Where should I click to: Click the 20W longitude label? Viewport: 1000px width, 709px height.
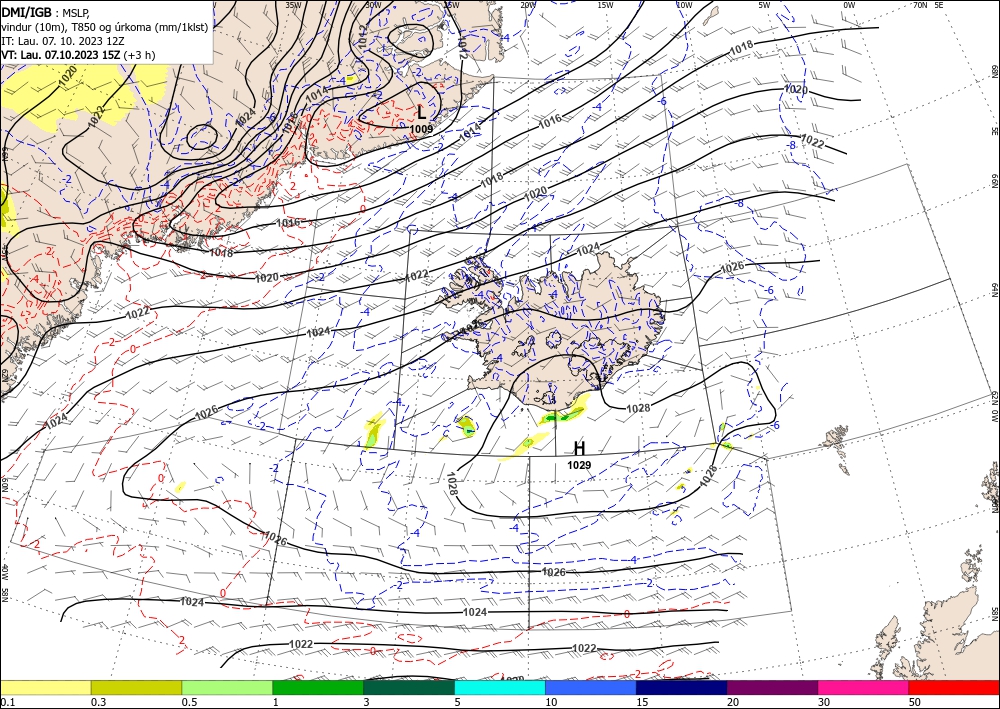coord(528,4)
